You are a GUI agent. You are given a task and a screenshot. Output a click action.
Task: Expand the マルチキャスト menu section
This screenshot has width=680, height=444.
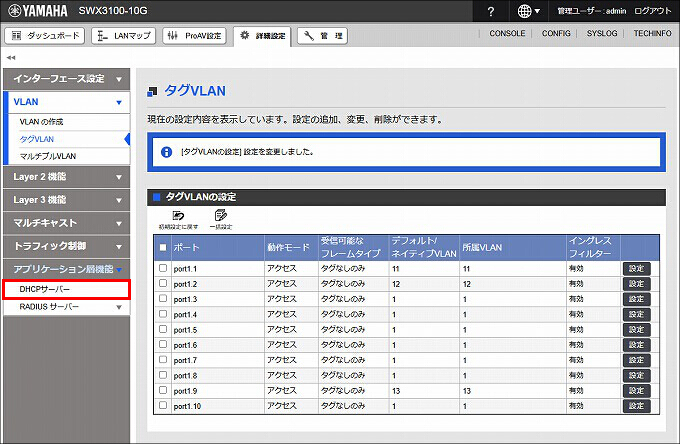coord(65,223)
